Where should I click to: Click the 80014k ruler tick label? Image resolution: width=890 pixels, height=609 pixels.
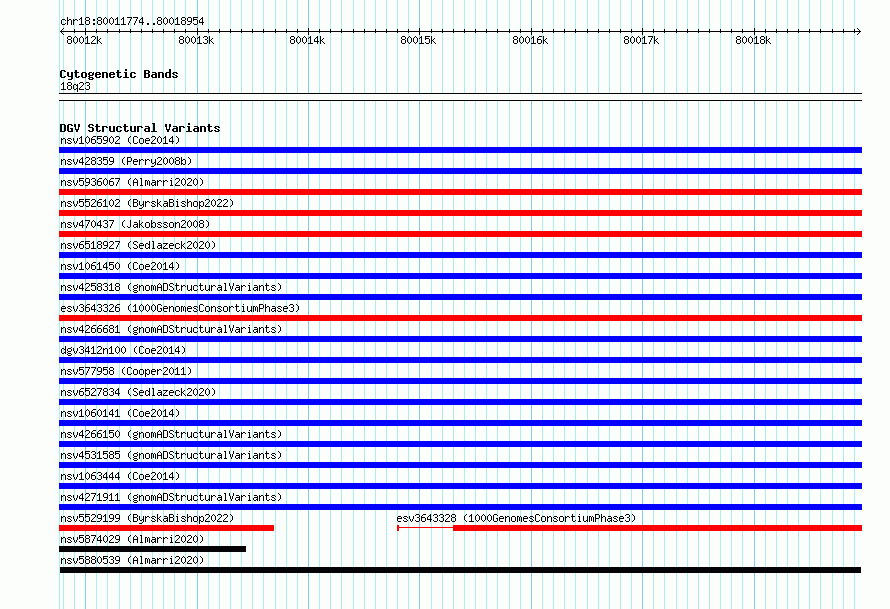tap(307, 40)
